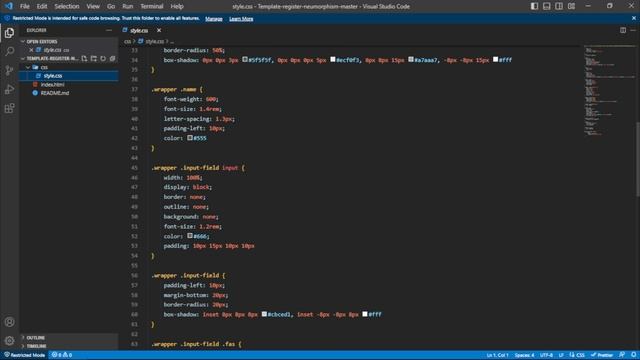Click the style.css breadcrumb segment
This screenshot has height=360, width=640.
click(x=155, y=42)
